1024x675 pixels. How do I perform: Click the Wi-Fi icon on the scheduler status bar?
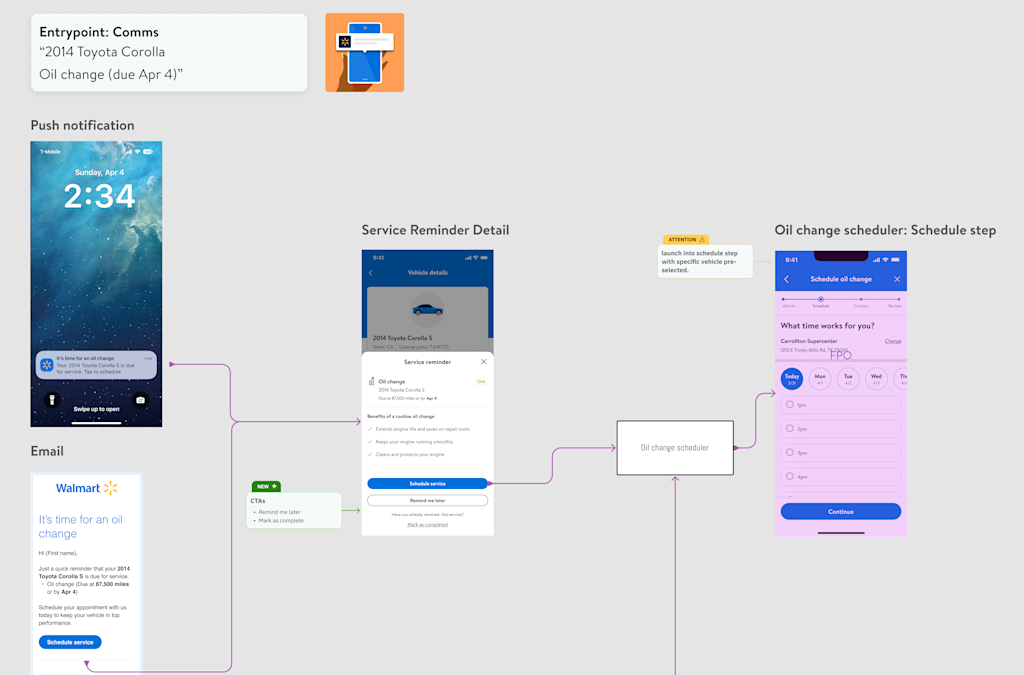[x=885, y=260]
